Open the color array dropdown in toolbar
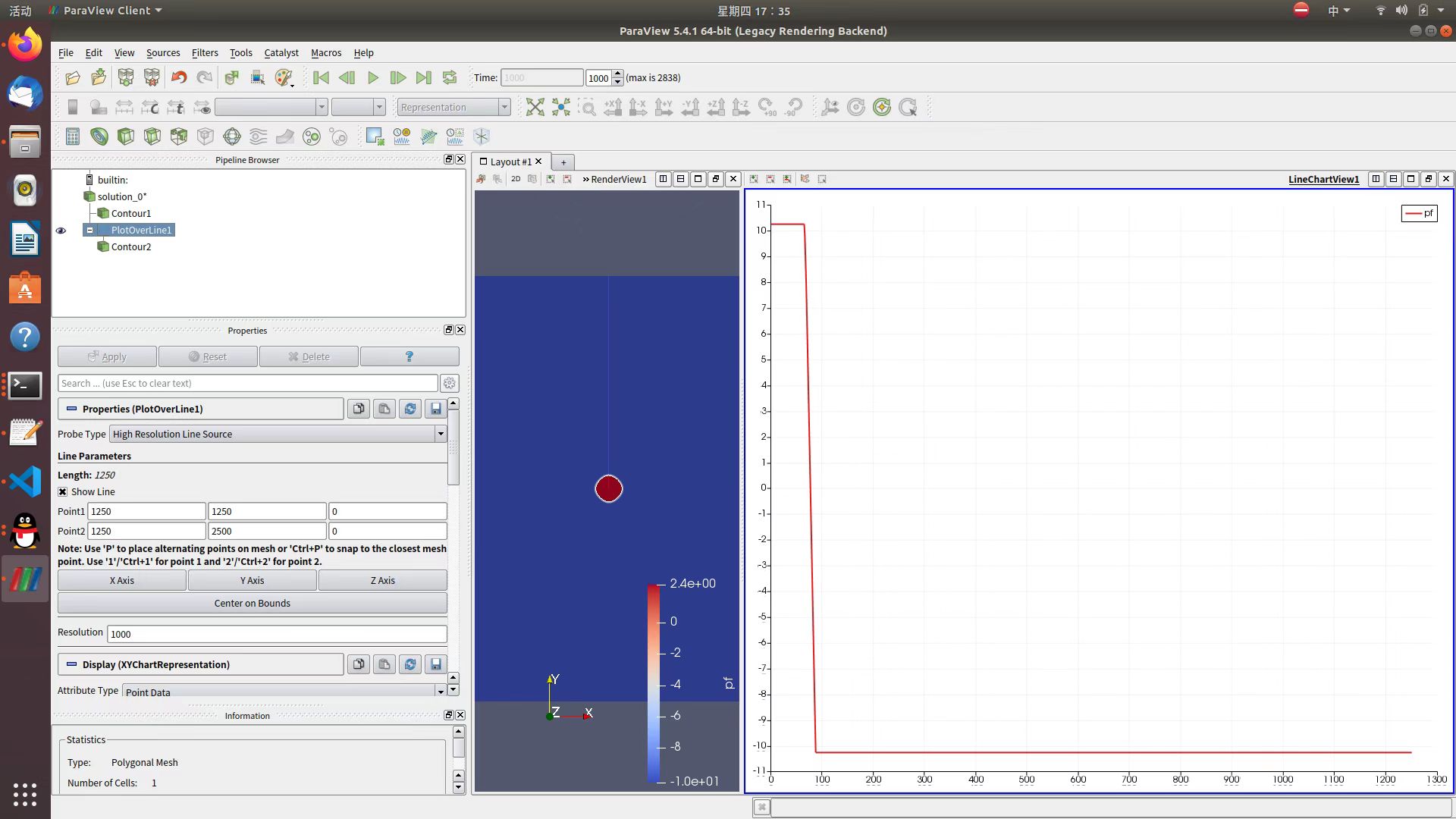Viewport: 1456px width, 819px height. point(271,107)
